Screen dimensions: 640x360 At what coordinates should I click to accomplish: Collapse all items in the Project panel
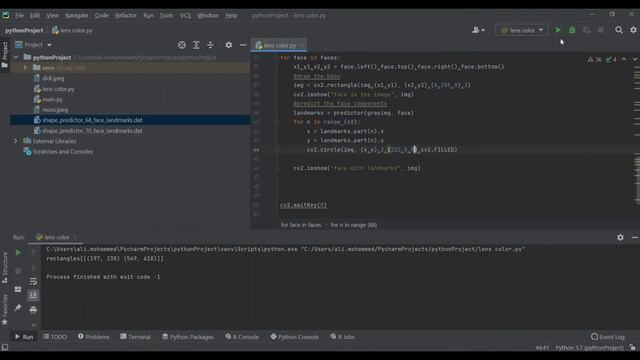[210, 45]
